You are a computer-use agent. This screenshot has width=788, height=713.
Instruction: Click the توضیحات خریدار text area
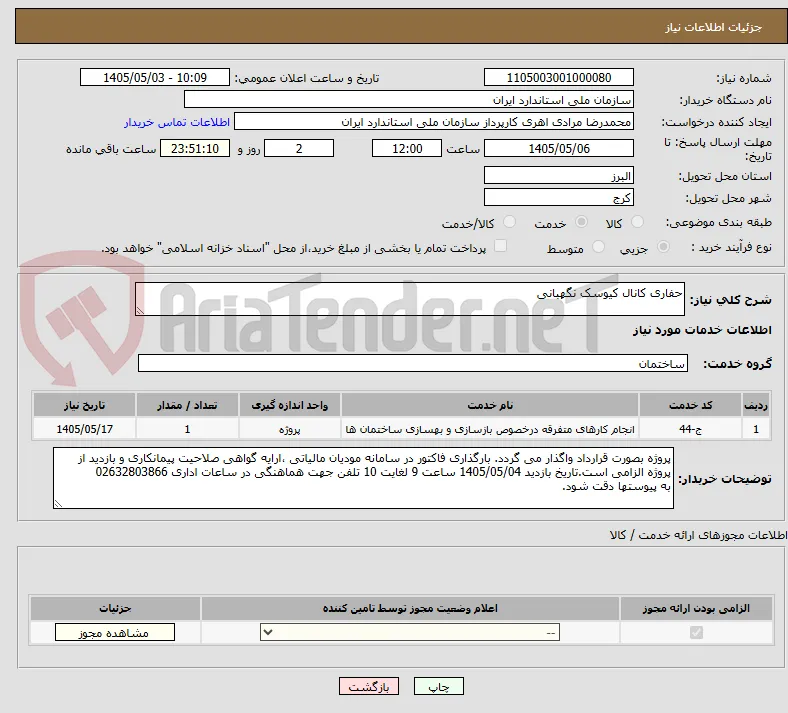pos(363,478)
